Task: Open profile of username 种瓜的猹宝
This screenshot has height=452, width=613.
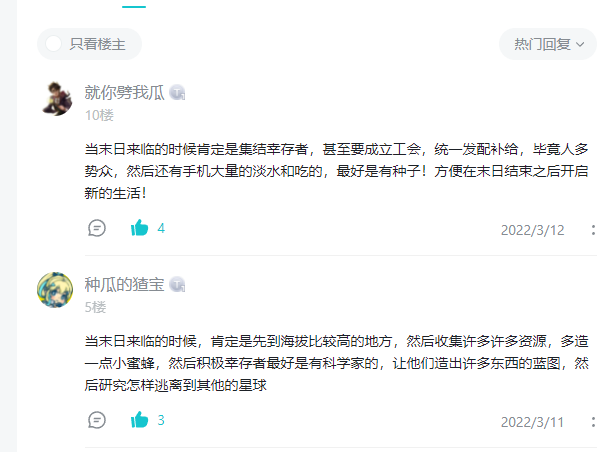Action: [124, 285]
